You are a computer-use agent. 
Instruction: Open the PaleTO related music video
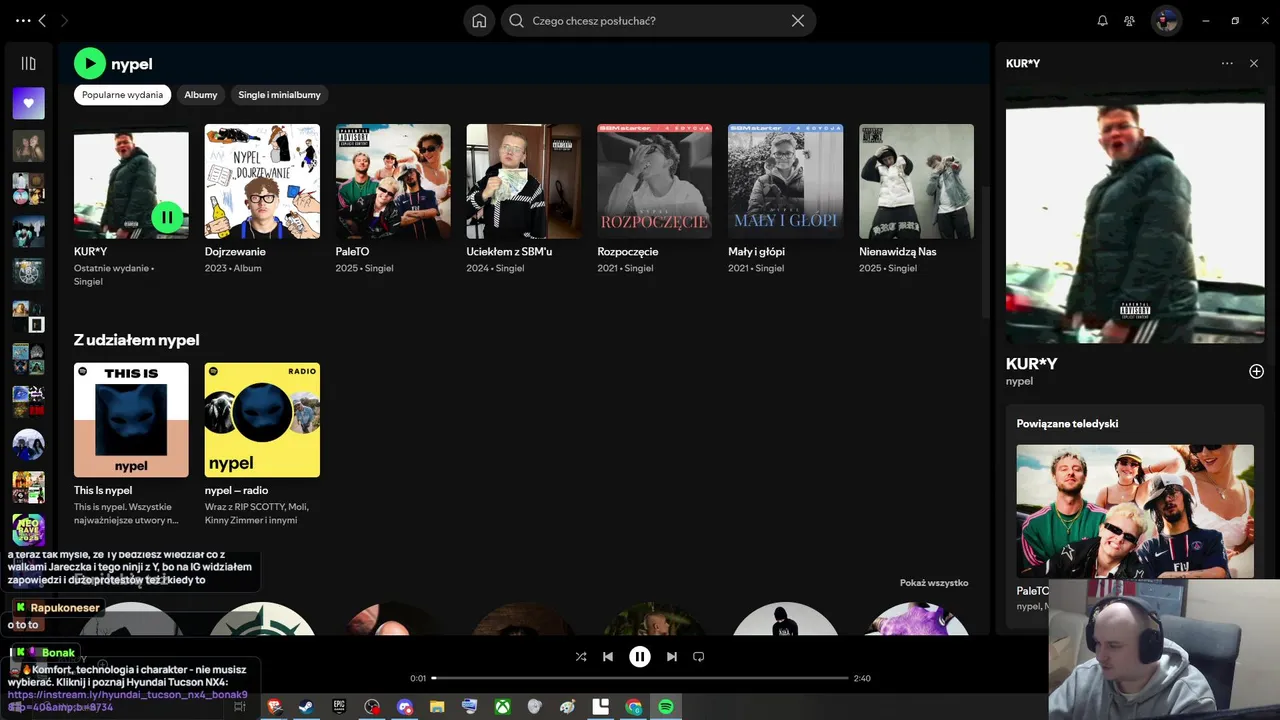point(1135,511)
